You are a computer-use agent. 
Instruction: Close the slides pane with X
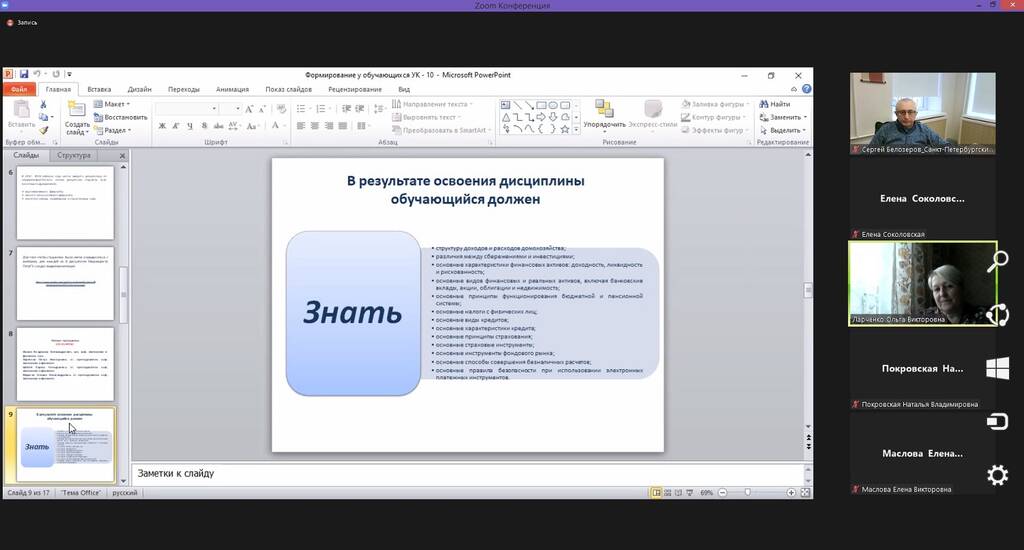122,155
